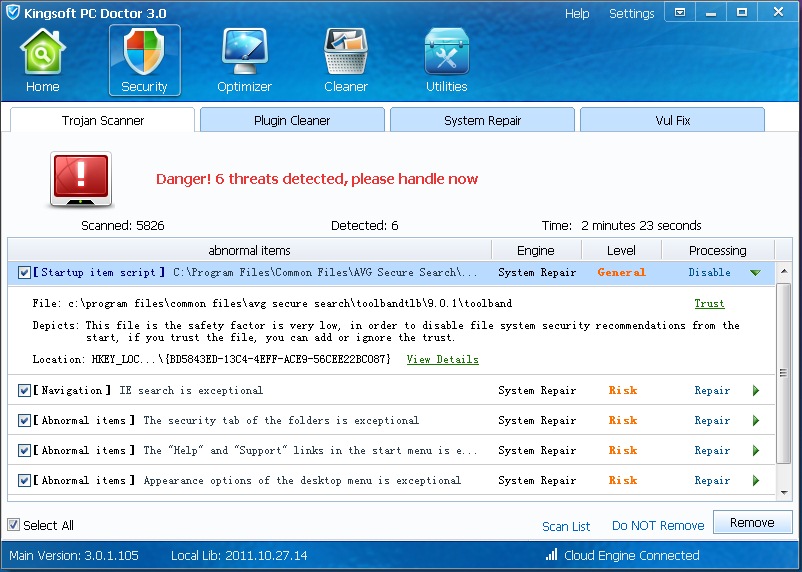Open the Settings menu

[632, 14]
